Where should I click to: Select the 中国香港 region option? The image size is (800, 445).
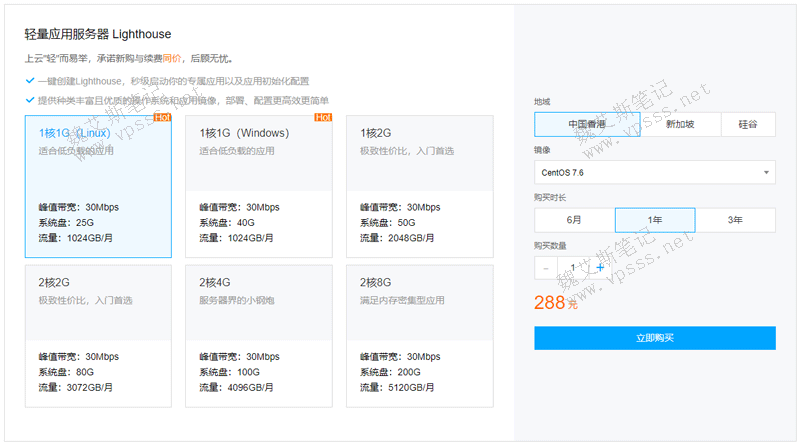coord(587,125)
